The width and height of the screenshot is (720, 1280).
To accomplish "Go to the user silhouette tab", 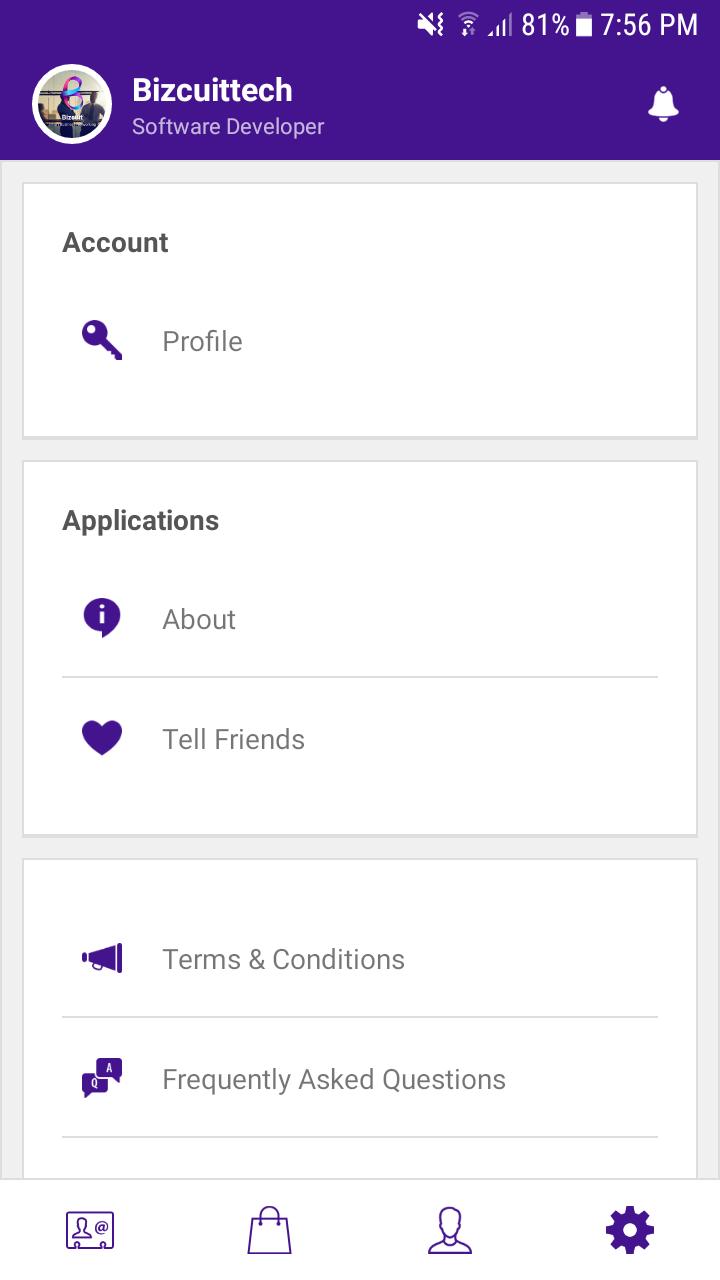I will (450, 1230).
